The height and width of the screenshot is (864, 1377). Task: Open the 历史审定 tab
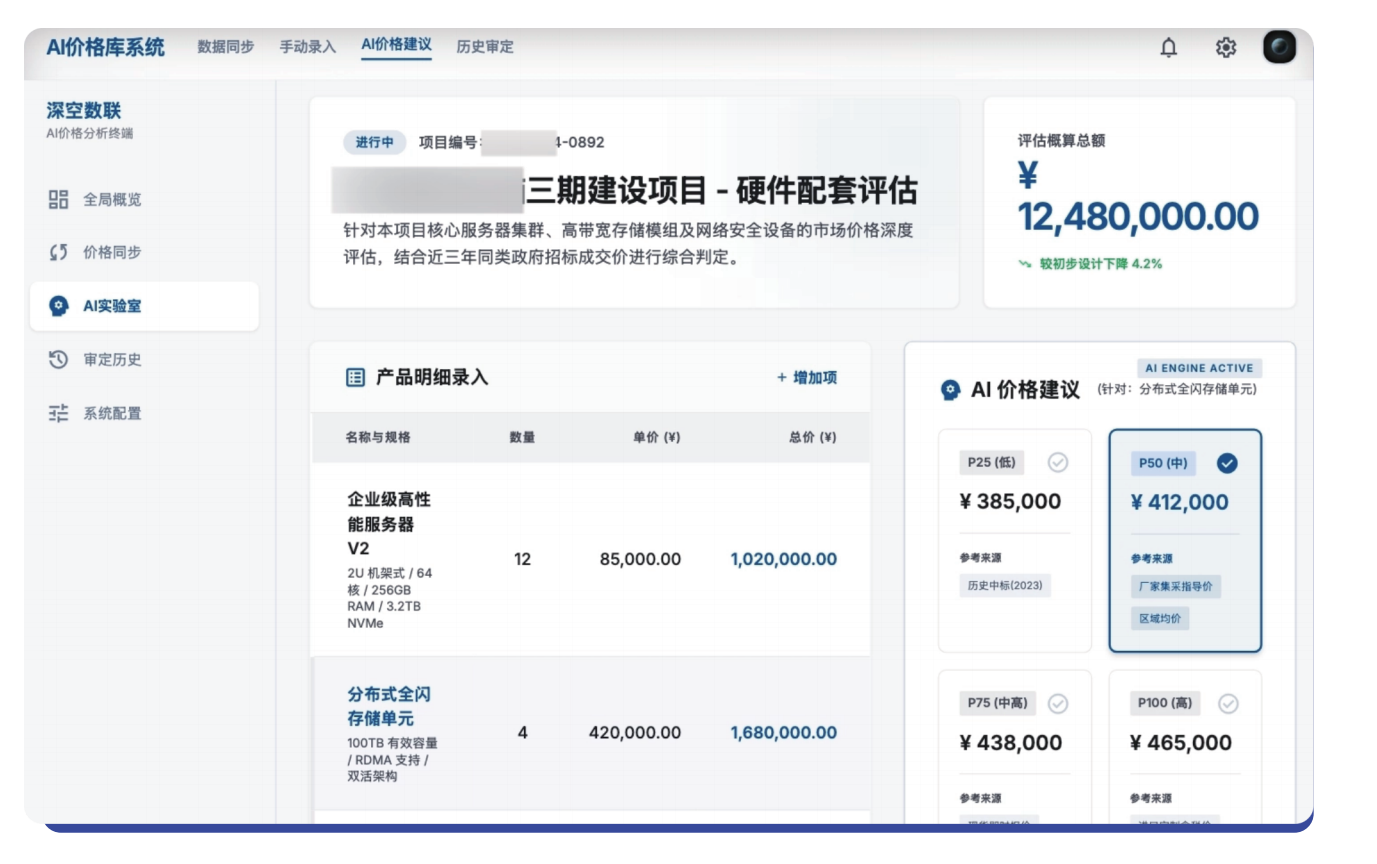(x=485, y=46)
